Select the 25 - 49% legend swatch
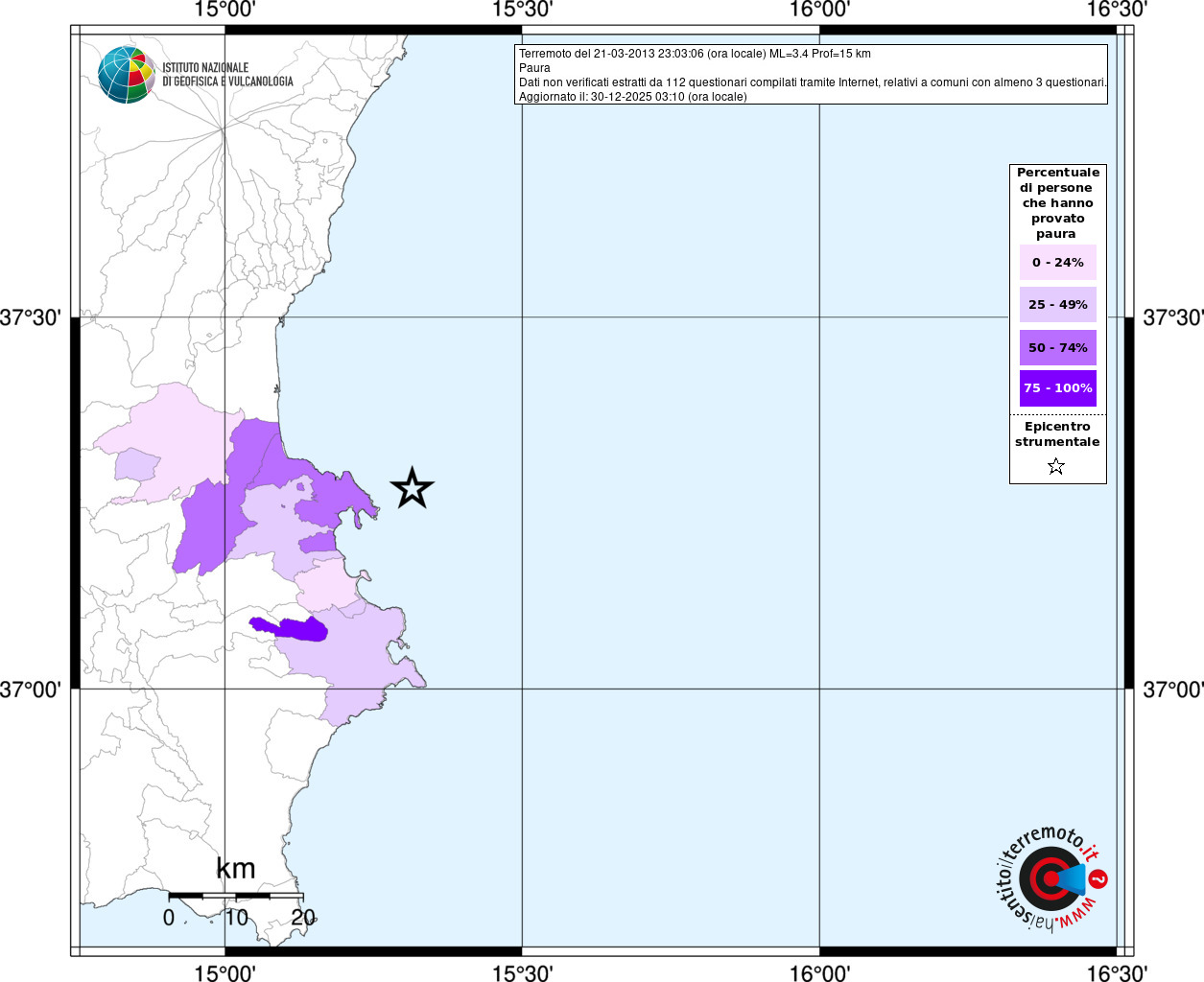Image resolution: width=1204 pixels, height=982 pixels. coord(1057,305)
